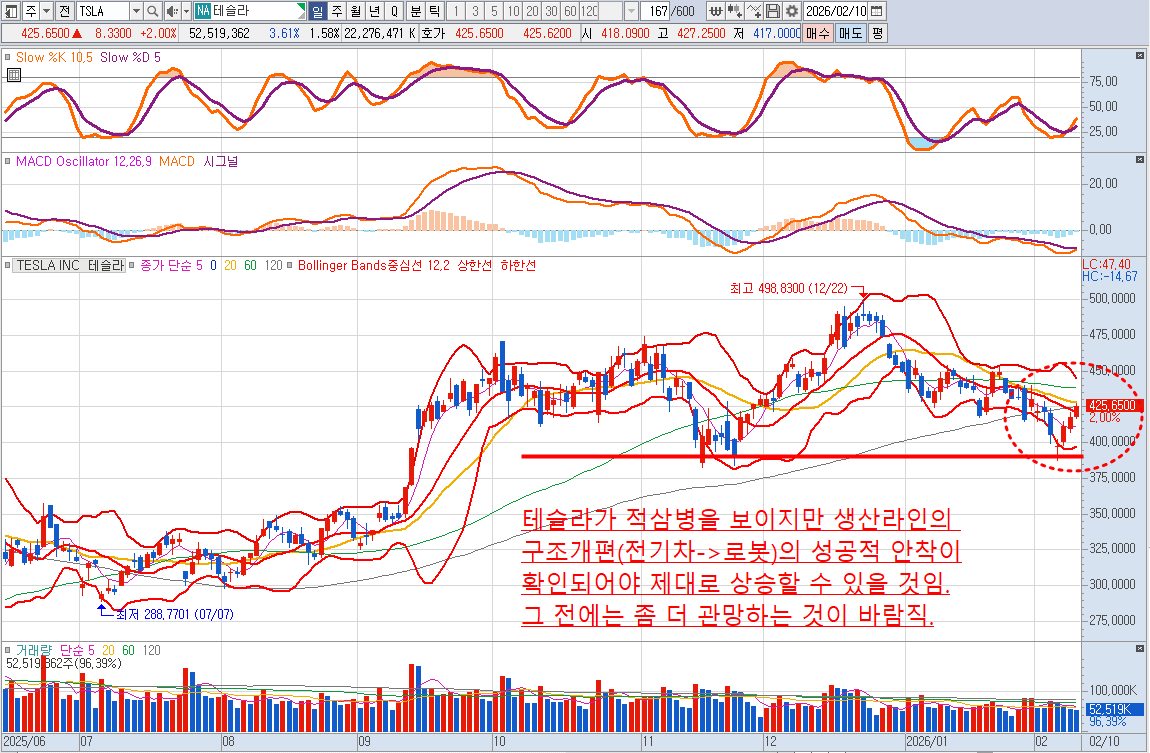Click the speaker sound icon in toolbar

pos(171,11)
